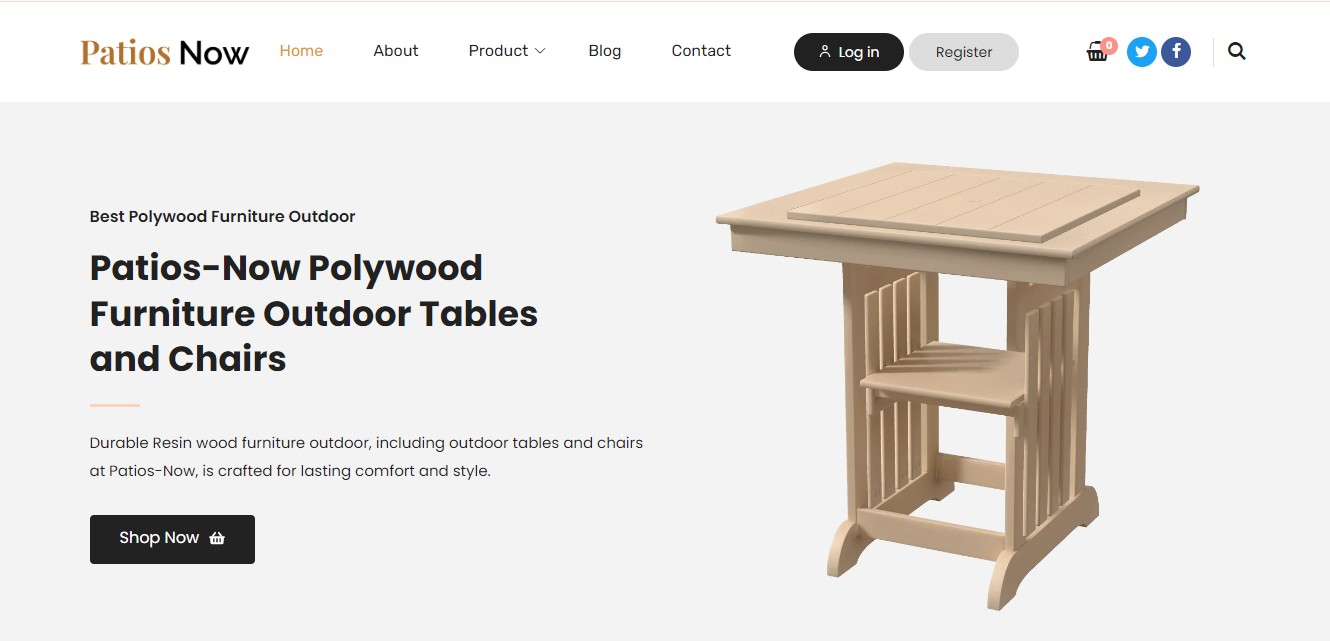Click the Register button
The width and height of the screenshot is (1330, 641).
tap(964, 52)
